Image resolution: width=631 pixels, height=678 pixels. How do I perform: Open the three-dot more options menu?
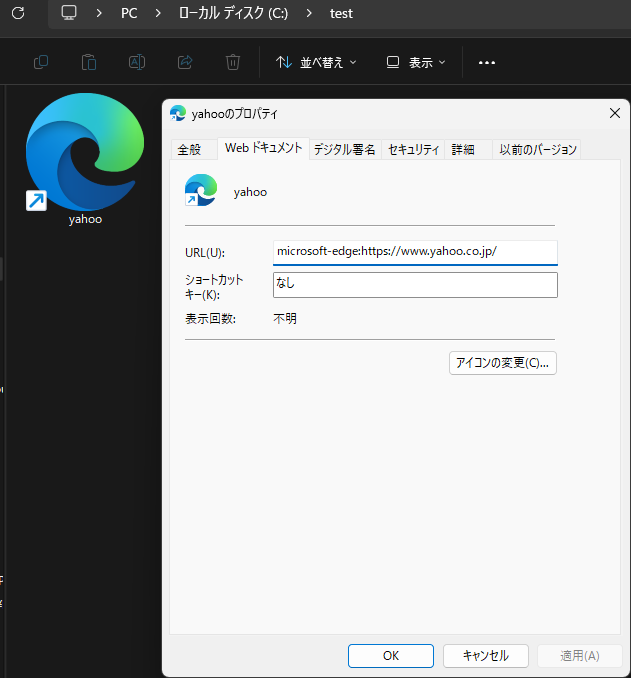(487, 62)
